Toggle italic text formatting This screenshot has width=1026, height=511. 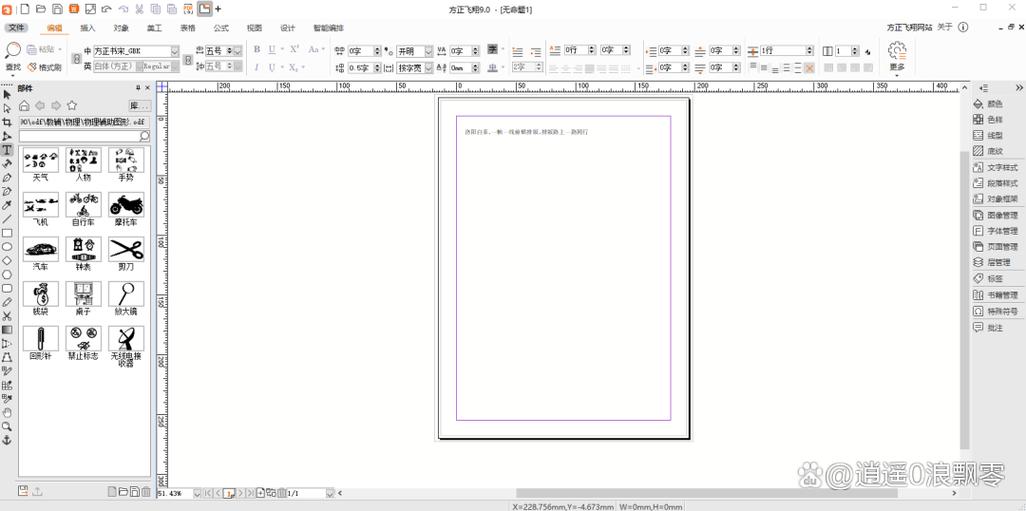pos(257,67)
